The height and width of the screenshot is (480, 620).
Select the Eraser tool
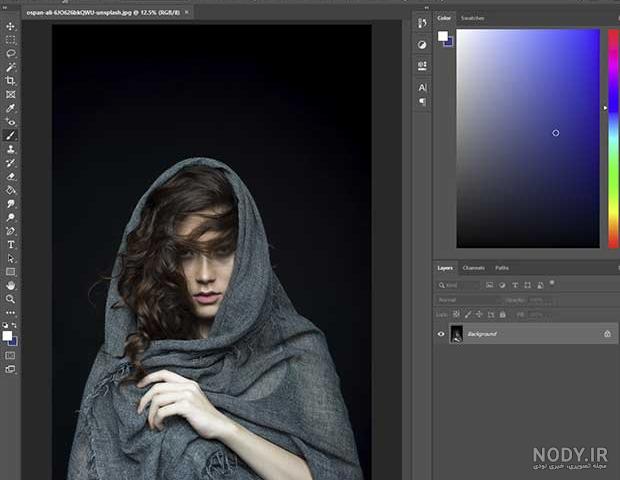pos(11,176)
